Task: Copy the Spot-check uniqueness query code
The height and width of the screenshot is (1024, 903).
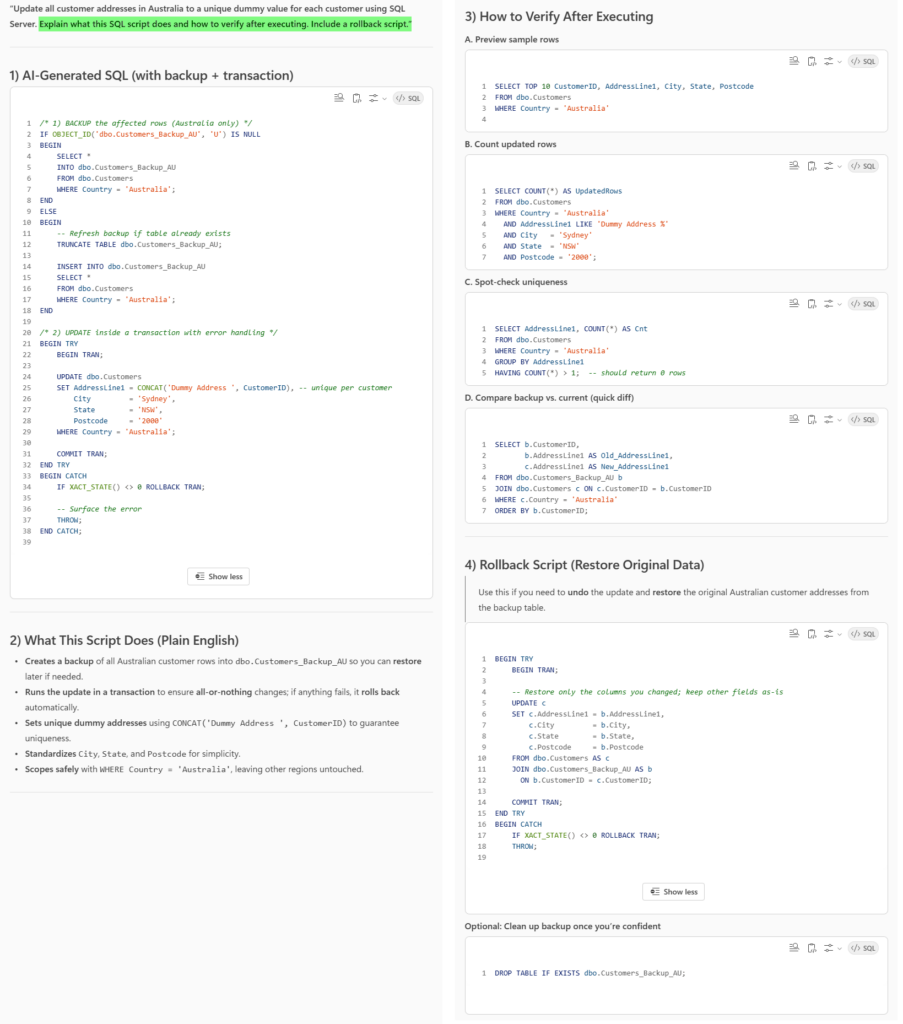Action: tap(812, 303)
